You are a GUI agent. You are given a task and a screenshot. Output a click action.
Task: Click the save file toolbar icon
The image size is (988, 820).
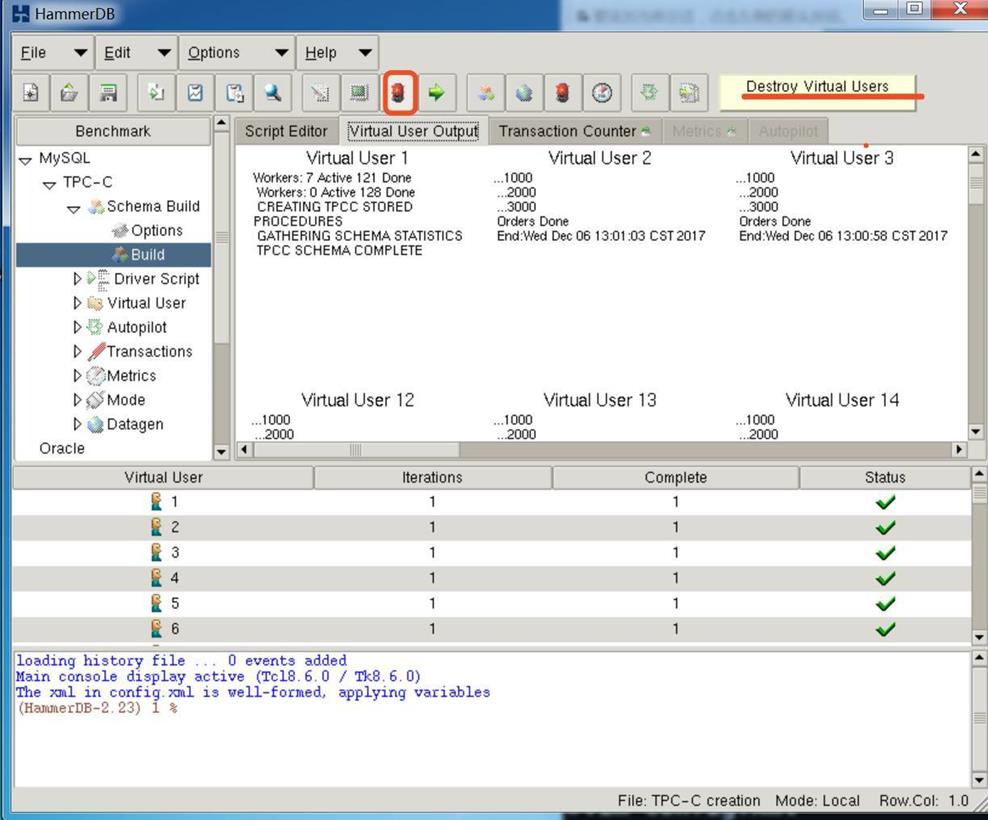107,93
